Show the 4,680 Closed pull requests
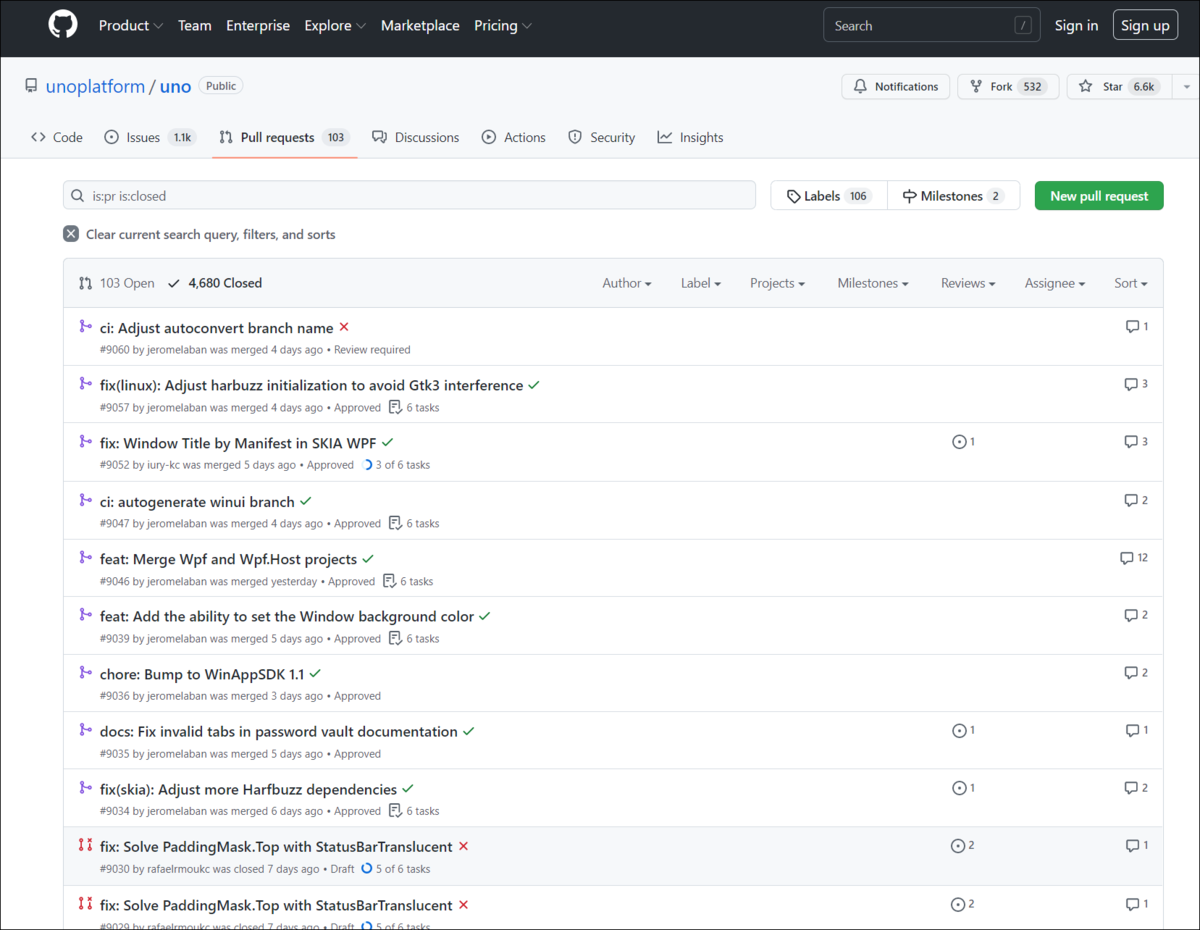The image size is (1200, 930). click(215, 283)
